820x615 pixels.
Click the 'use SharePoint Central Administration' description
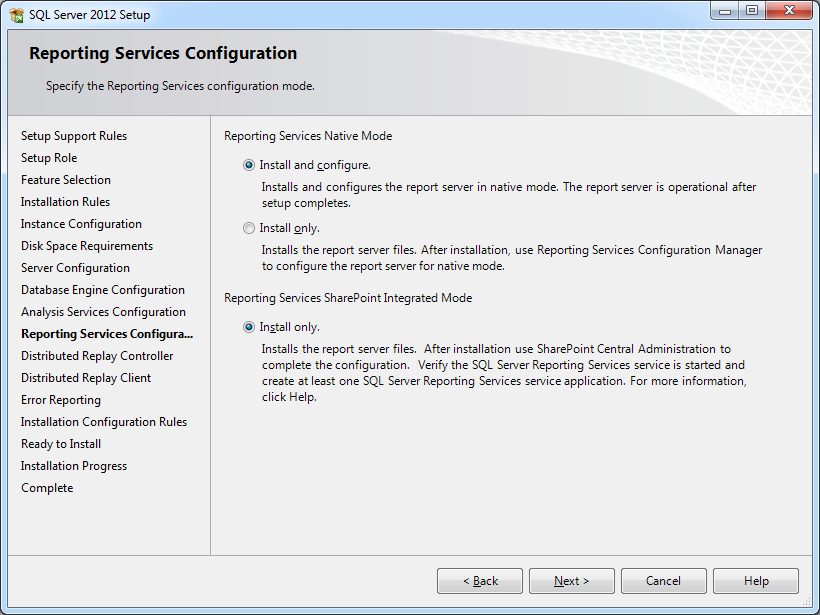coord(504,373)
